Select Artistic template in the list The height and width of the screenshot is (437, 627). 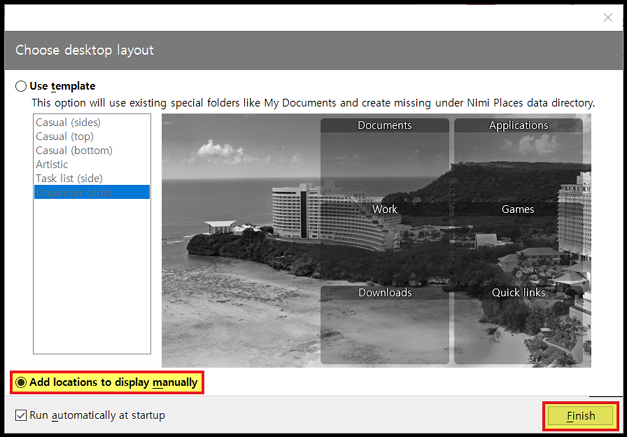92,164
